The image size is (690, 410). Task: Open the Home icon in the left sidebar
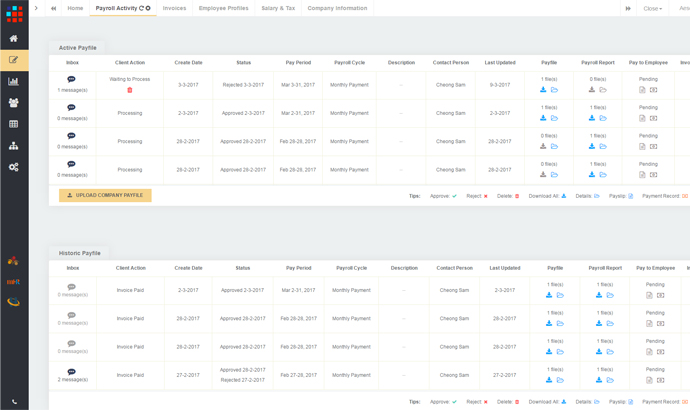[14, 39]
